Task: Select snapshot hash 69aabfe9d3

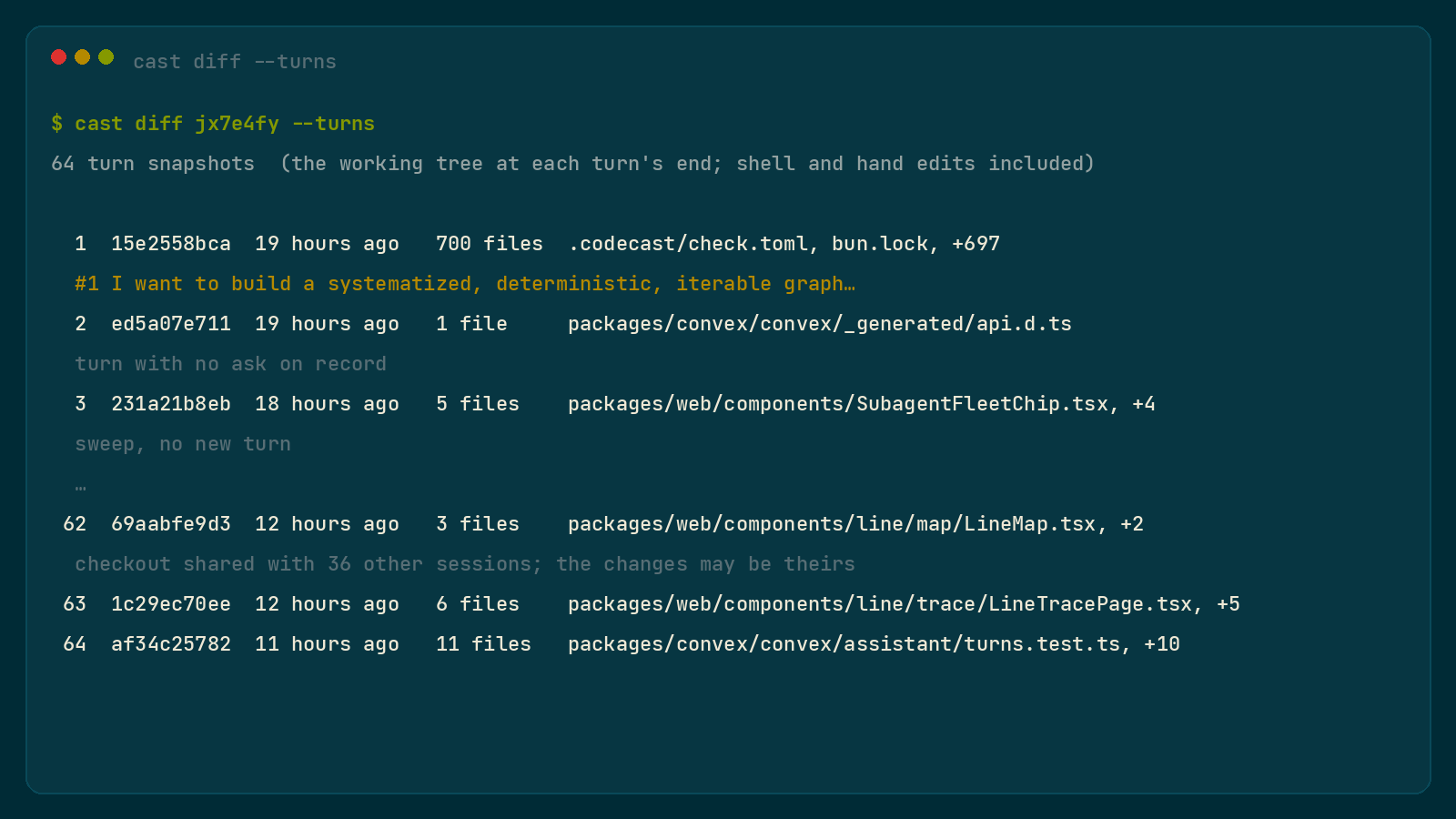Action: [x=171, y=524]
